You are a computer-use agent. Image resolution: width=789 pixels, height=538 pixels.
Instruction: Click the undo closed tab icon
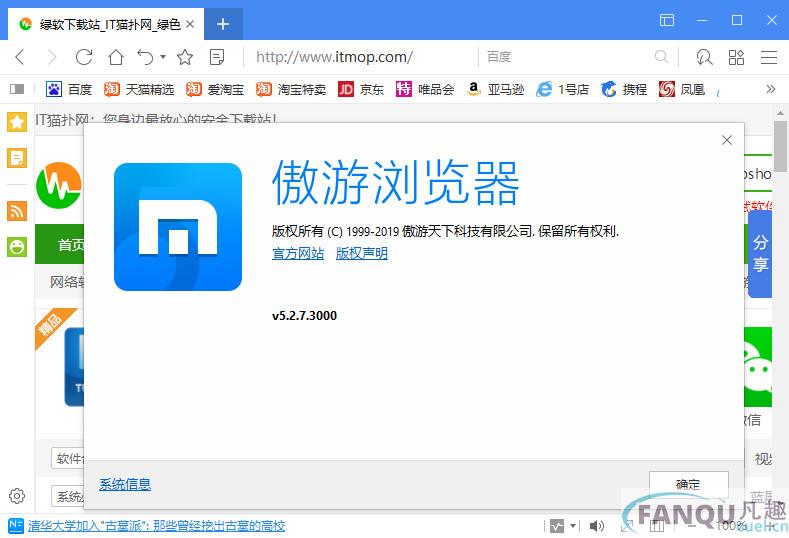tap(145, 57)
